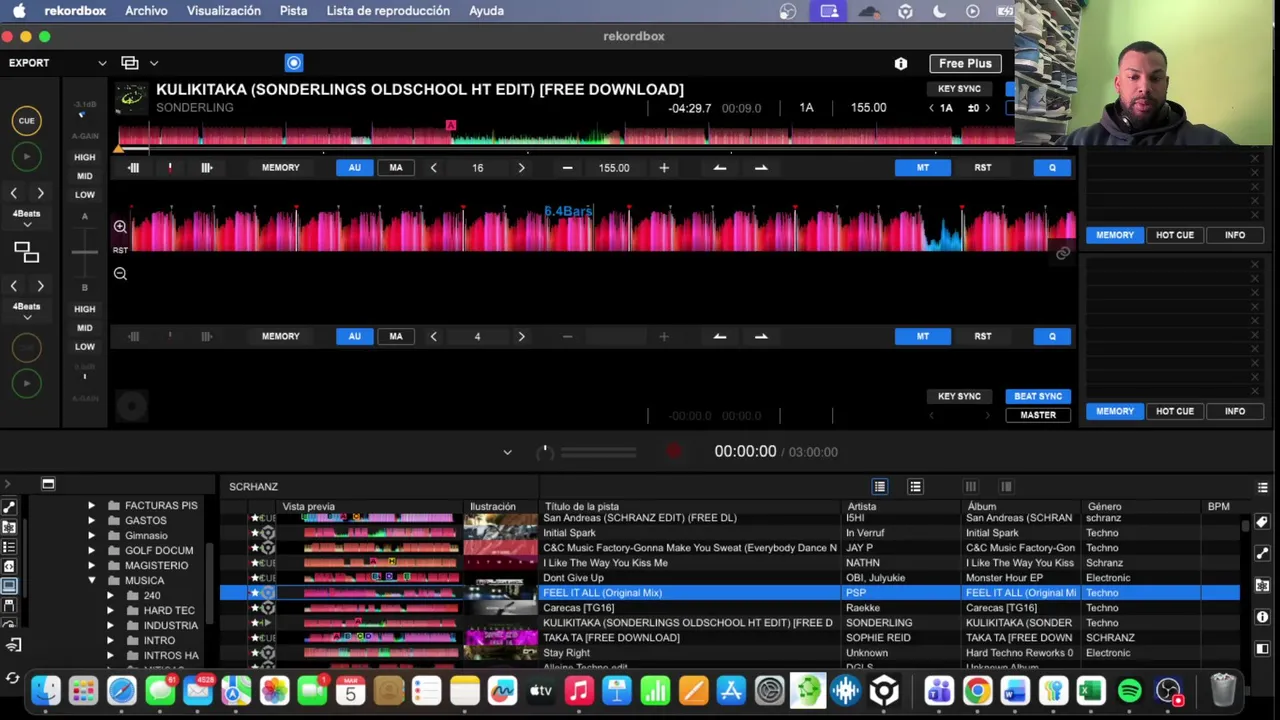Open the Pista menu
The image size is (1280, 720).
pos(293,11)
